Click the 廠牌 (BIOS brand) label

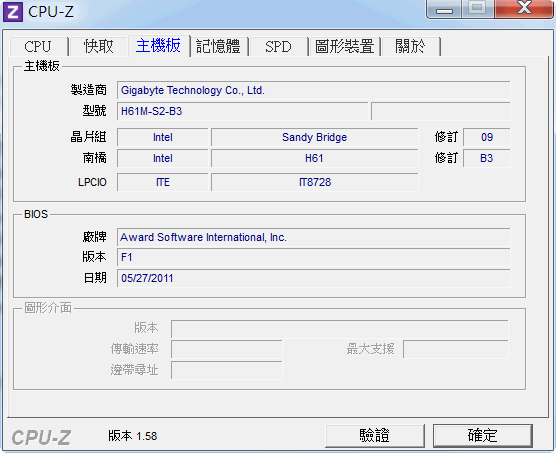point(95,237)
